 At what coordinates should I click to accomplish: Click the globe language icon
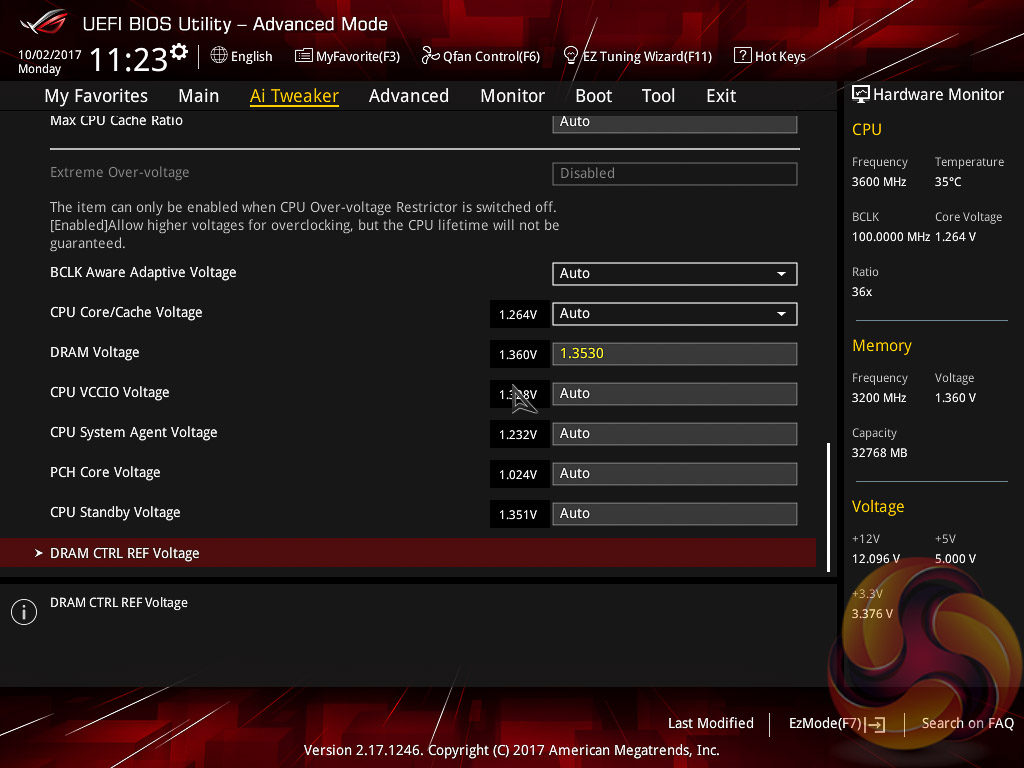[x=219, y=56]
